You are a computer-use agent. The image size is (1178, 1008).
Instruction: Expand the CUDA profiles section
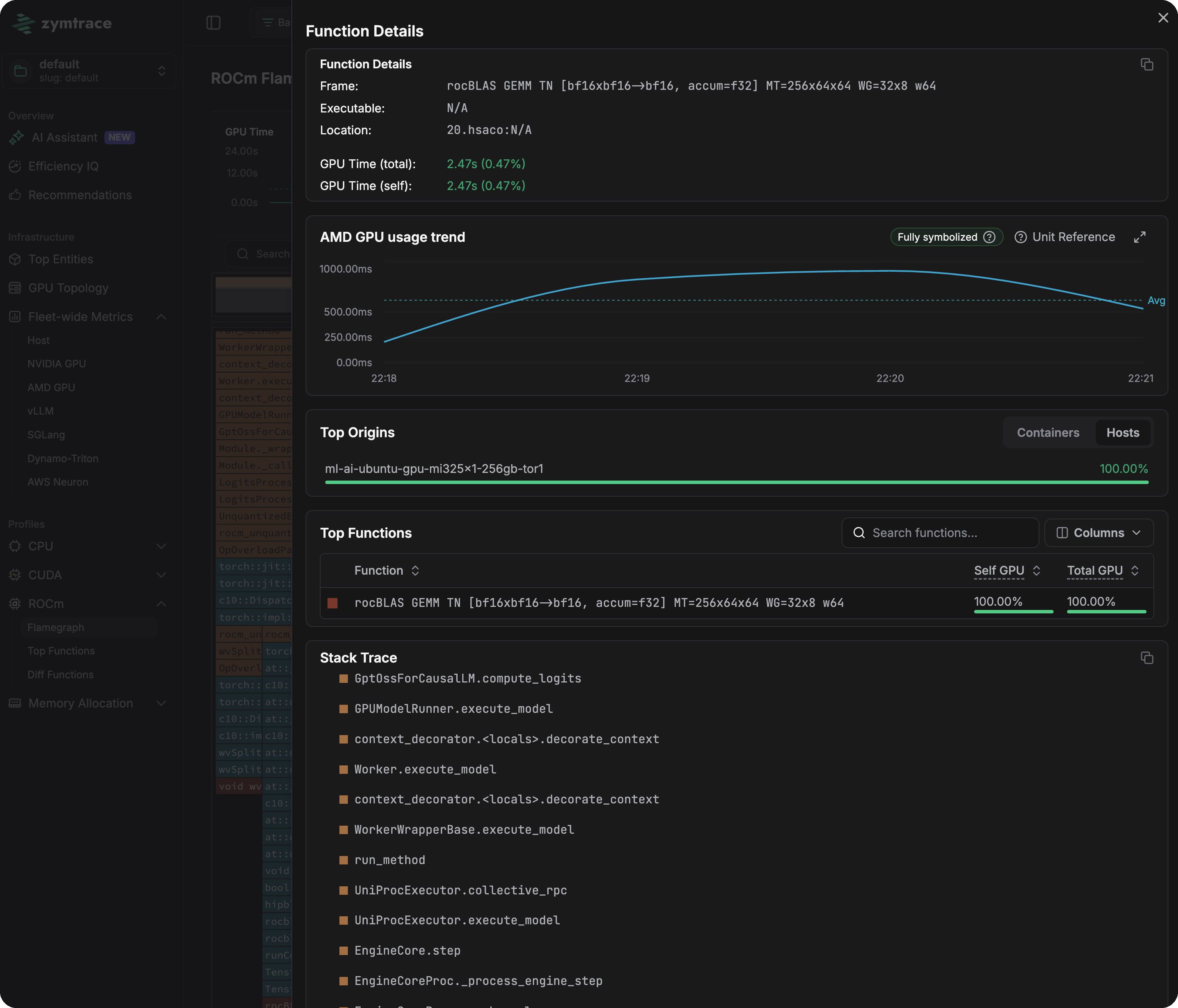pyautogui.click(x=162, y=575)
